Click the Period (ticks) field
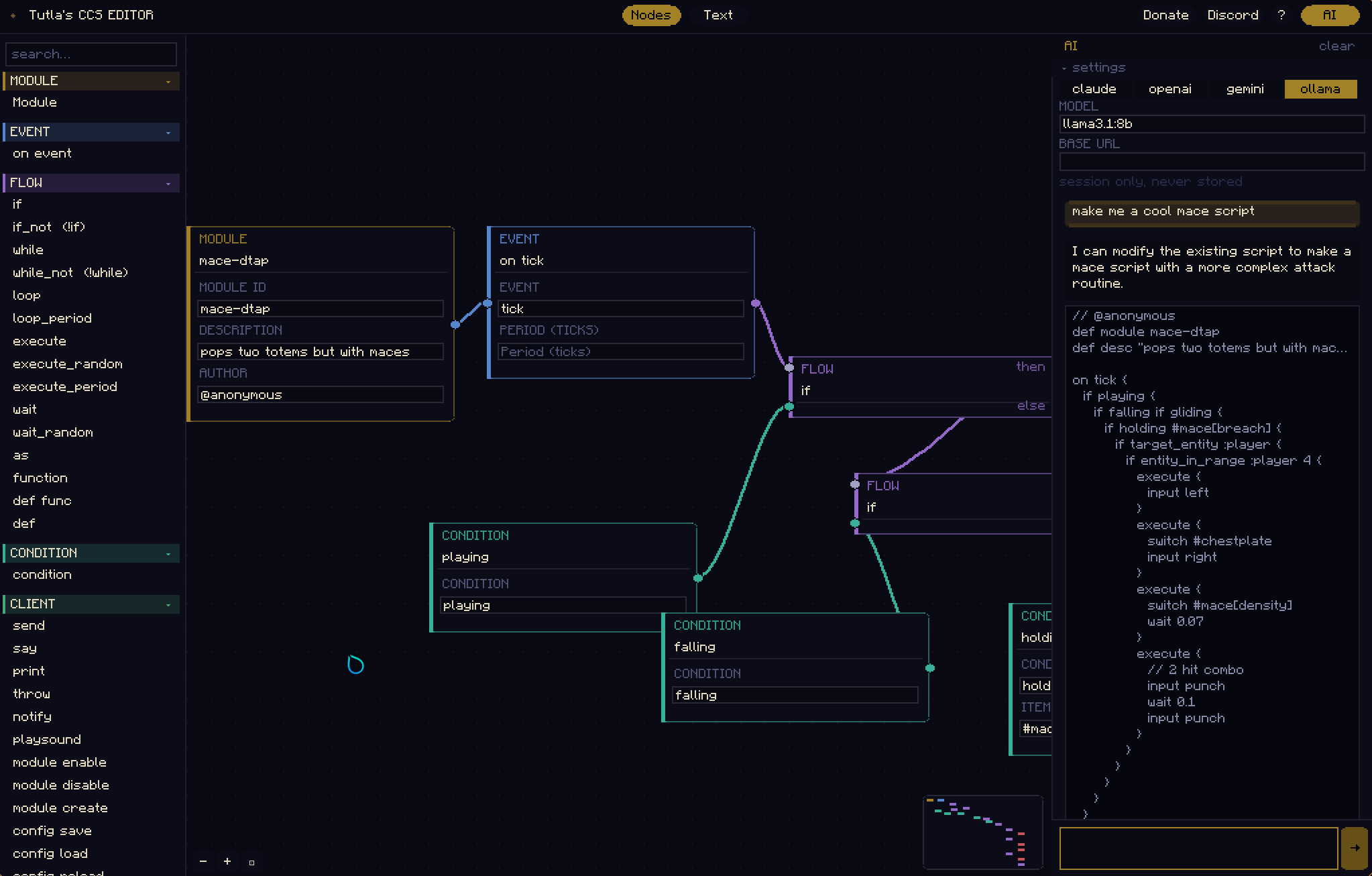This screenshot has height=876, width=1372. coord(621,352)
